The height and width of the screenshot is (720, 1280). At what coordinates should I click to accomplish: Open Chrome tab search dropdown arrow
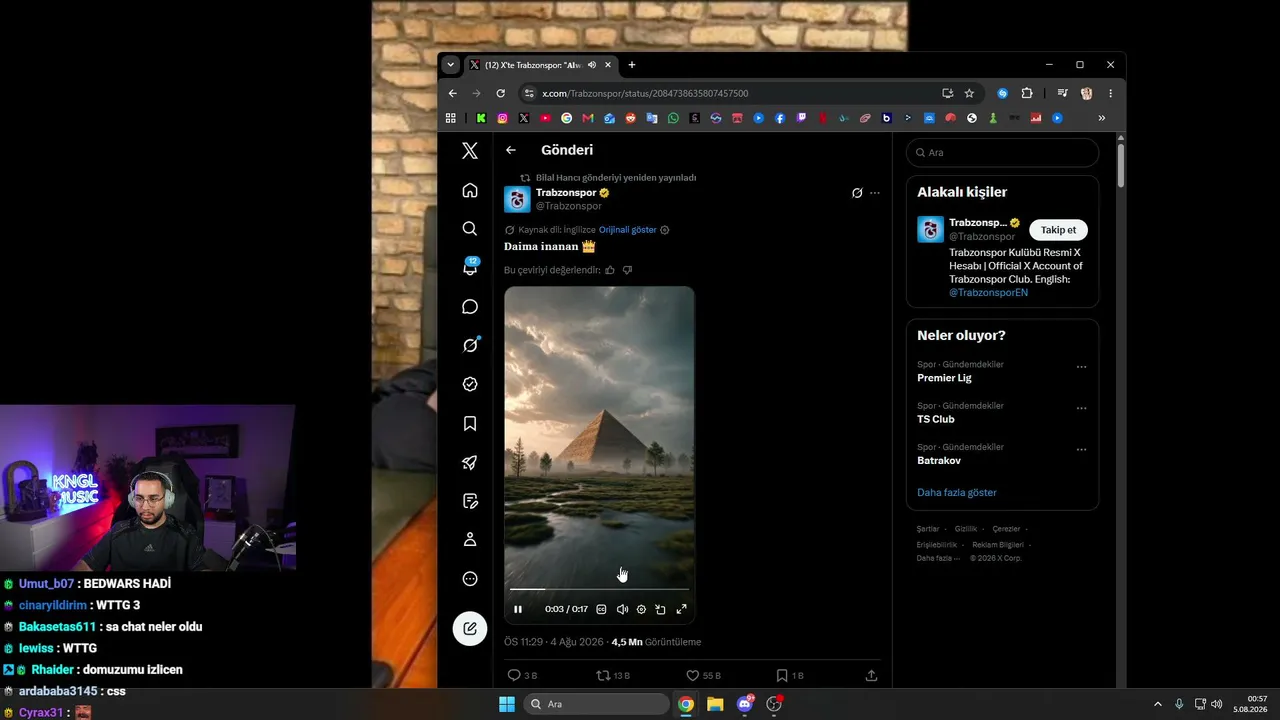tap(451, 65)
